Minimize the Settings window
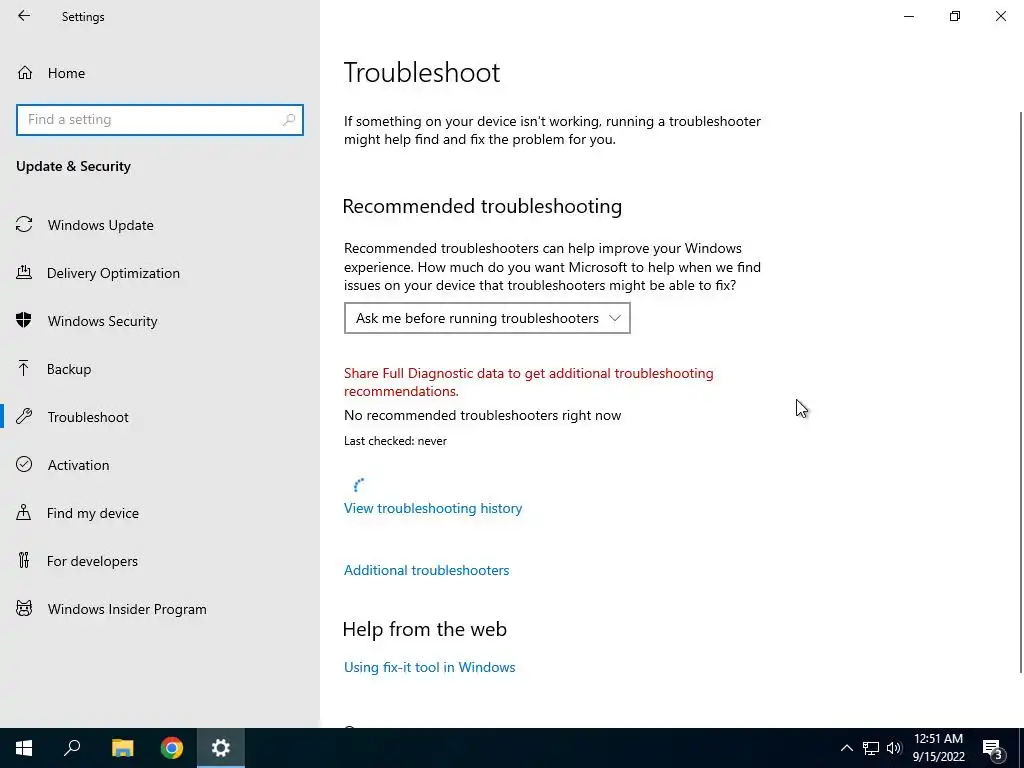 pos(908,16)
